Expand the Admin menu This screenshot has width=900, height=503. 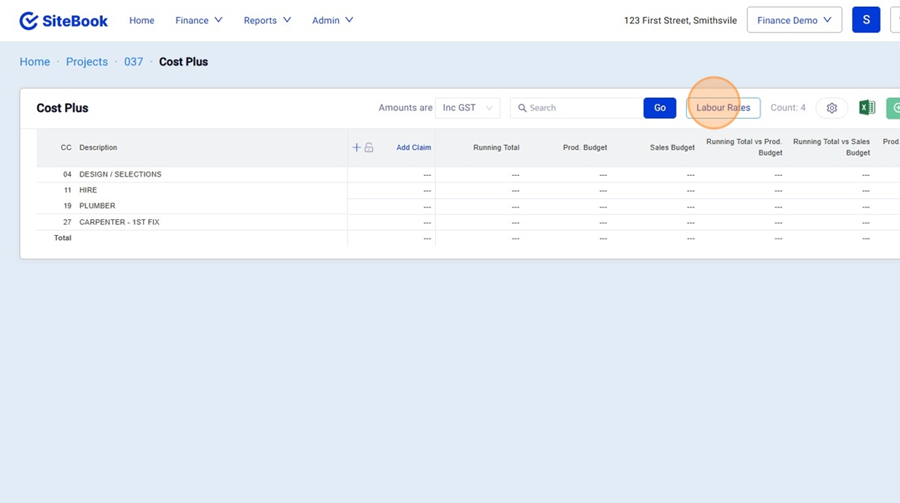pyautogui.click(x=332, y=20)
